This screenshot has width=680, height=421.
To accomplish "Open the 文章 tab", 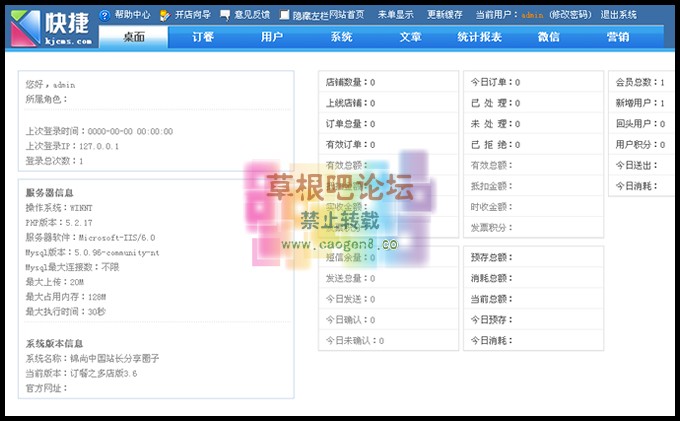I will point(410,37).
